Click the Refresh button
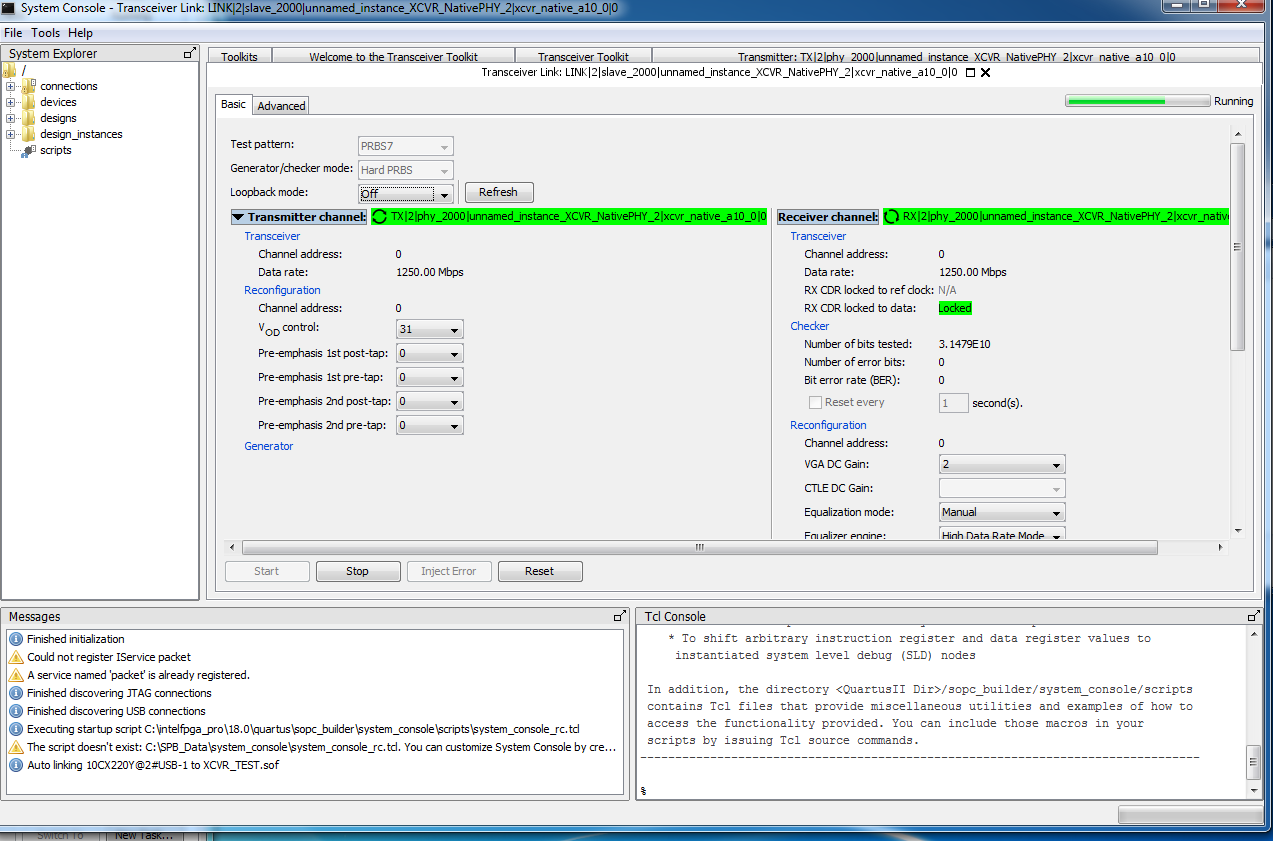This screenshot has height=841, width=1273. (x=498, y=192)
